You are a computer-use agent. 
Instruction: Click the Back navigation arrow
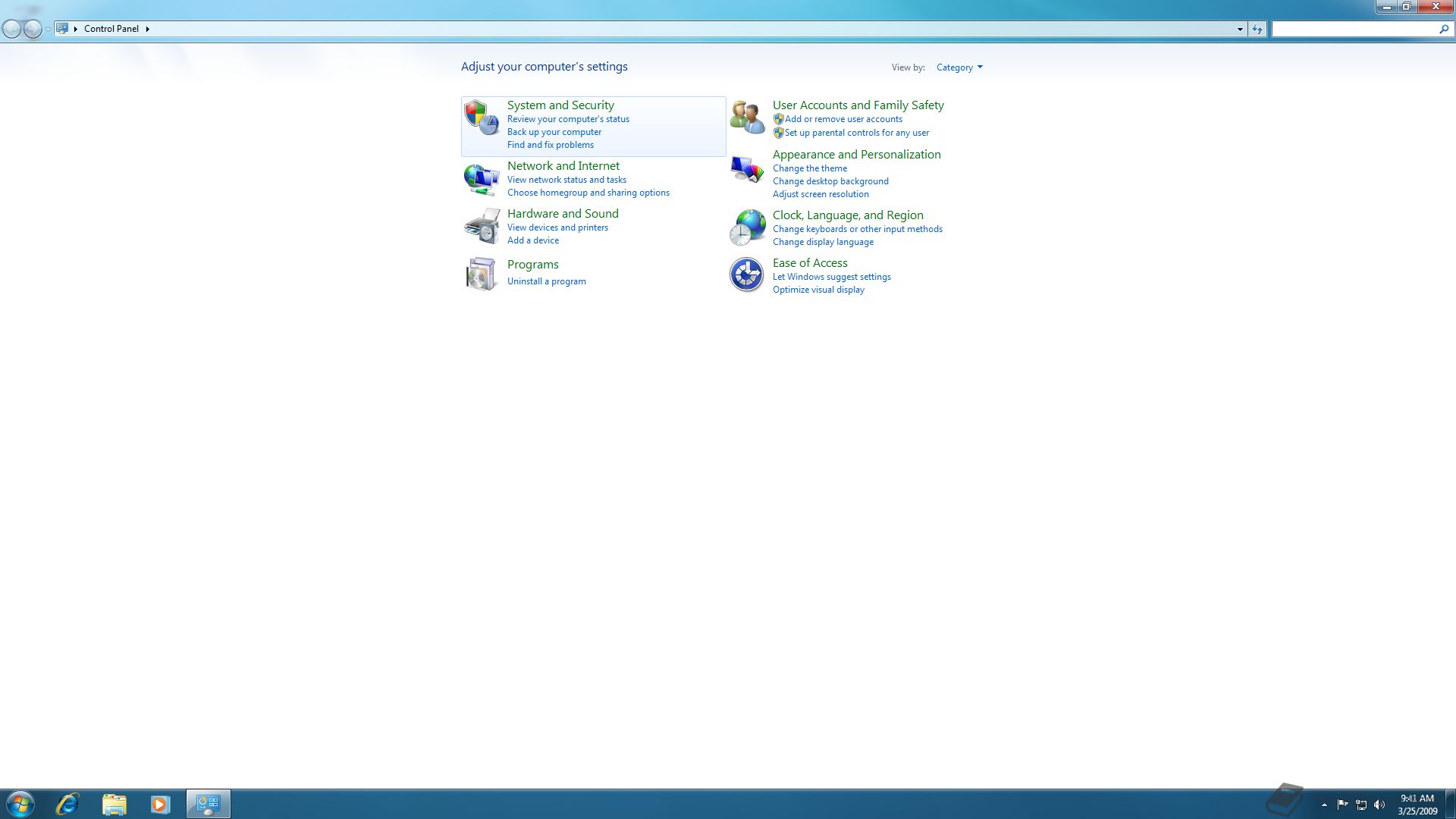[12, 29]
